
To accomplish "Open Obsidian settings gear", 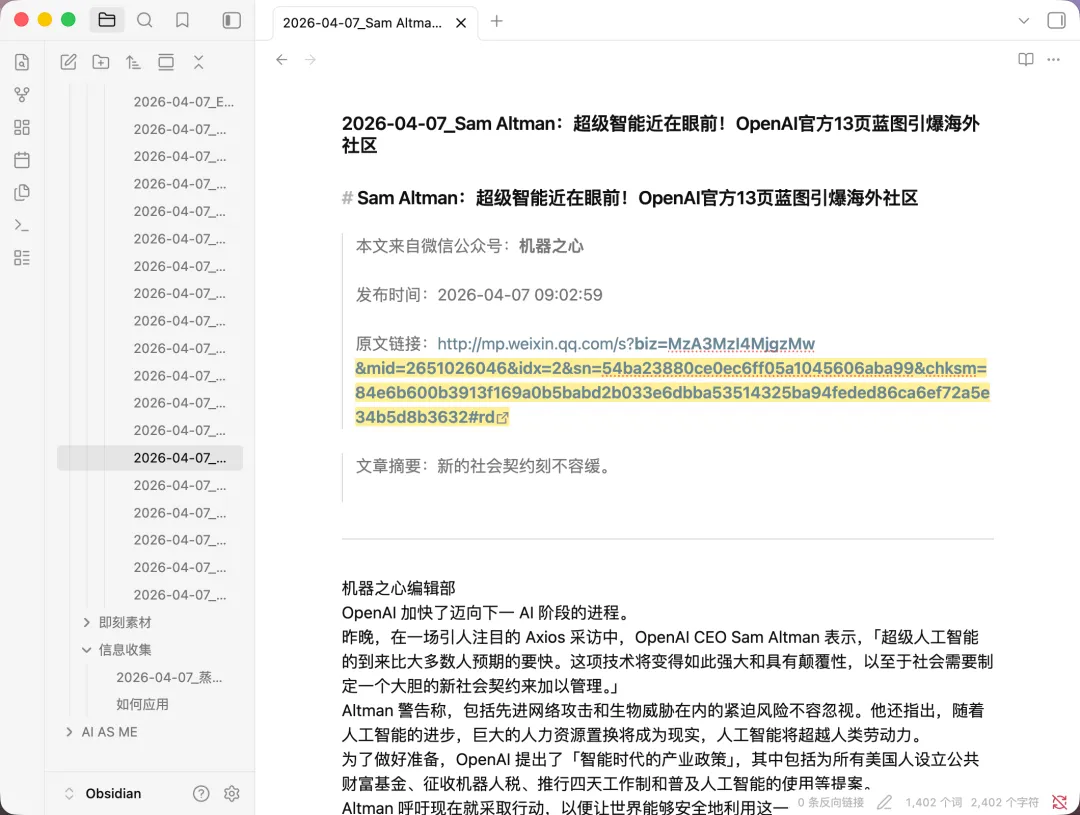I will [232, 793].
